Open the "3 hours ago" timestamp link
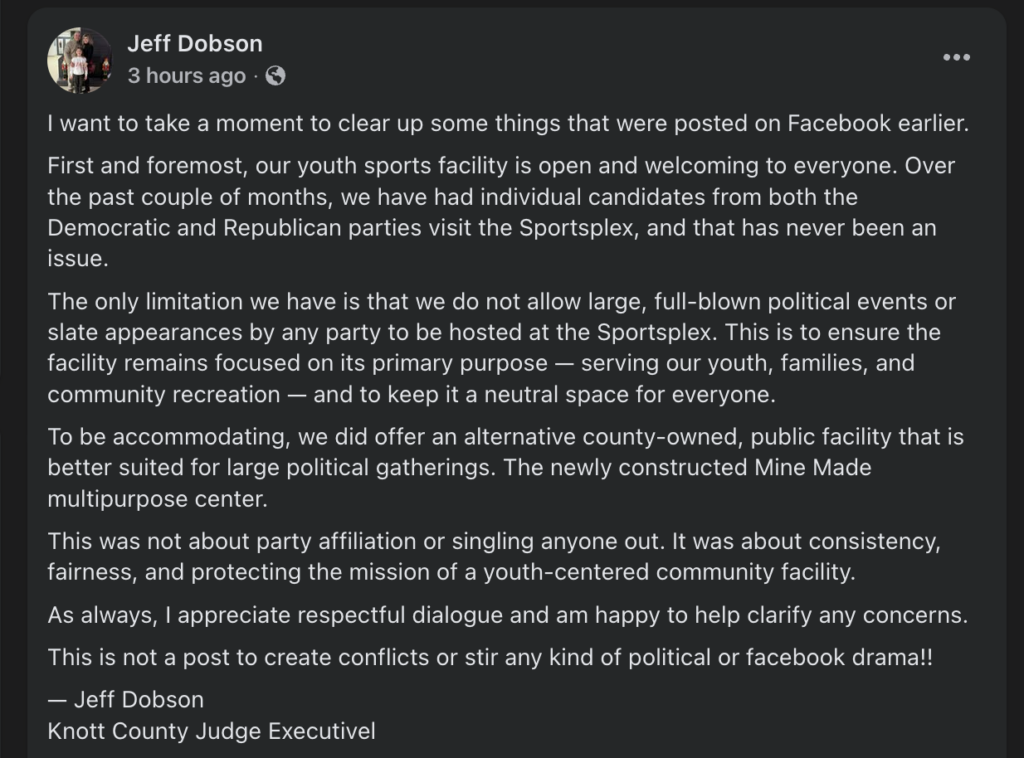This screenshot has height=758, width=1024. pyautogui.click(x=186, y=76)
